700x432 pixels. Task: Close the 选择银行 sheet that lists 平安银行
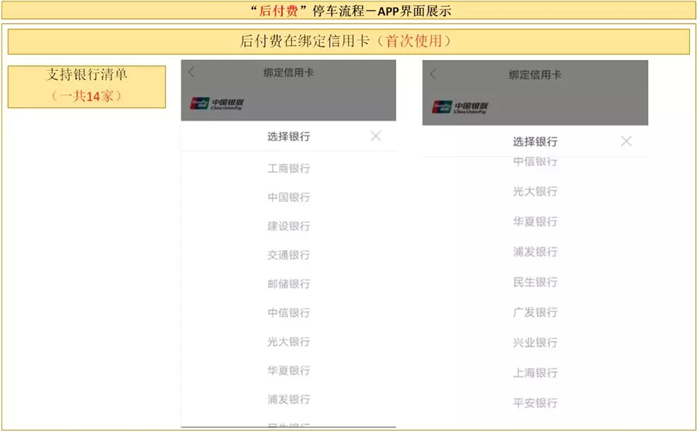click(x=626, y=141)
